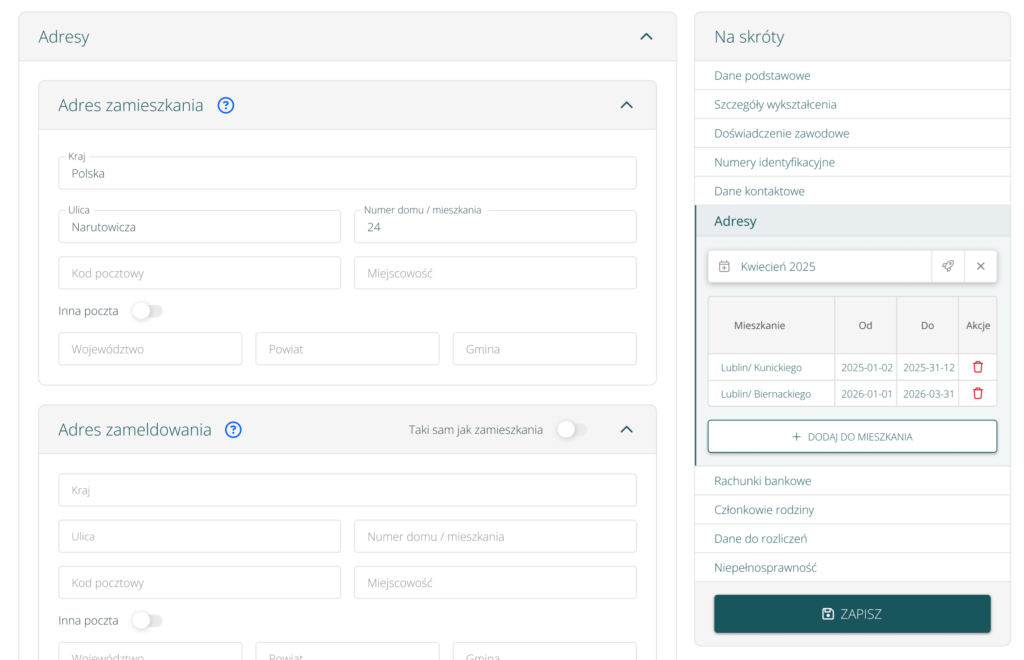Jump to Członkowie rodziny section

(764, 510)
